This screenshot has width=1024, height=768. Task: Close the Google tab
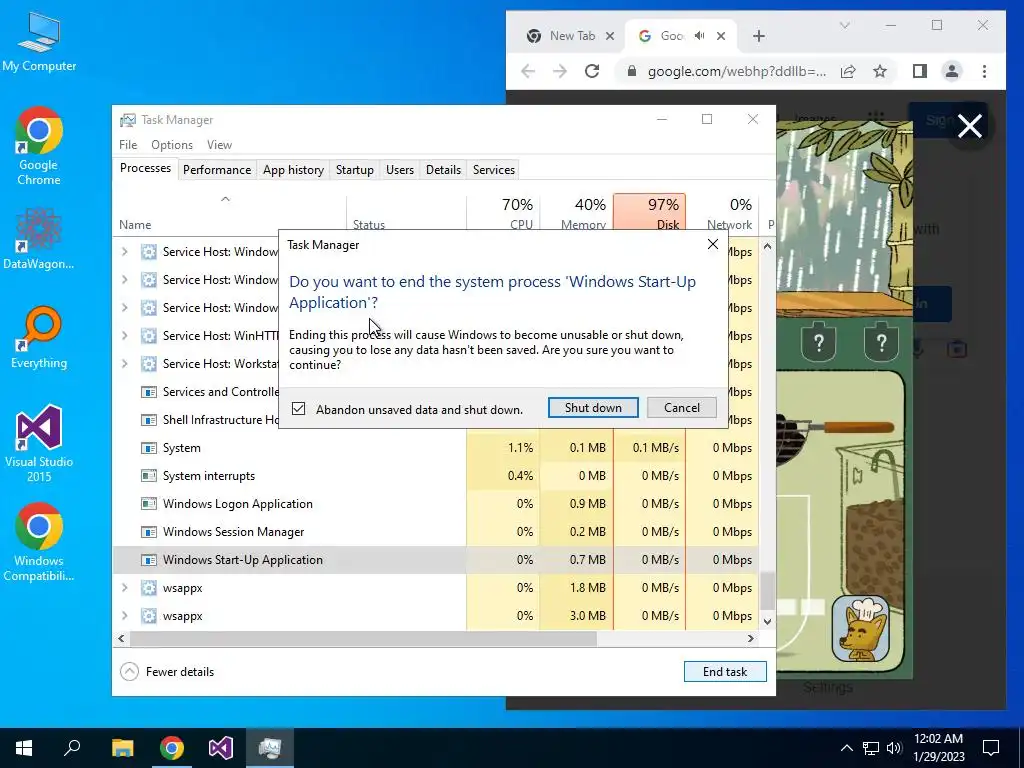coord(721,36)
